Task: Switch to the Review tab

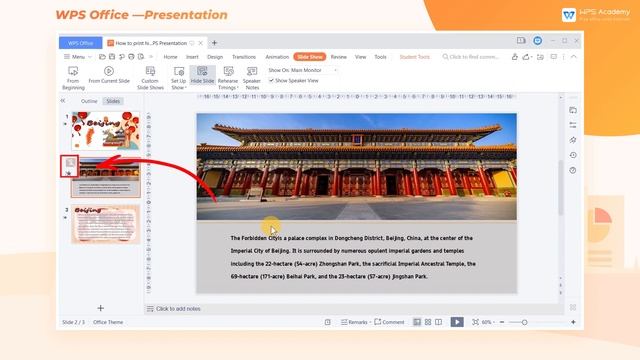Action: (338, 57)
